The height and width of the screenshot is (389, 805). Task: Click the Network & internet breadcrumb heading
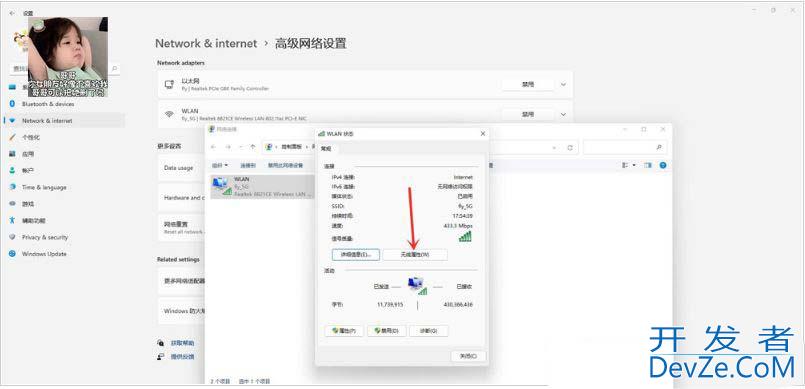[206, 44]
